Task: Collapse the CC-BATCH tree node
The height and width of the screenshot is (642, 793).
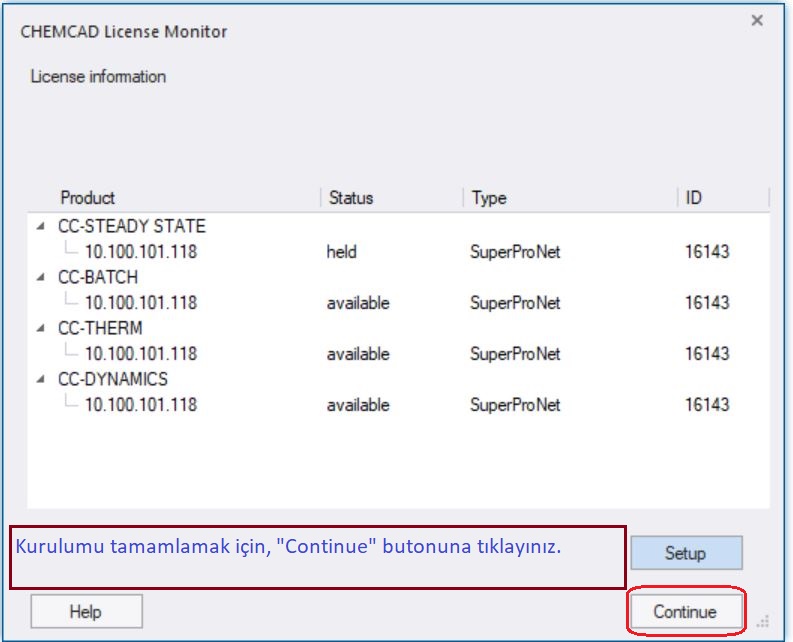Action: tap(41, 277)
